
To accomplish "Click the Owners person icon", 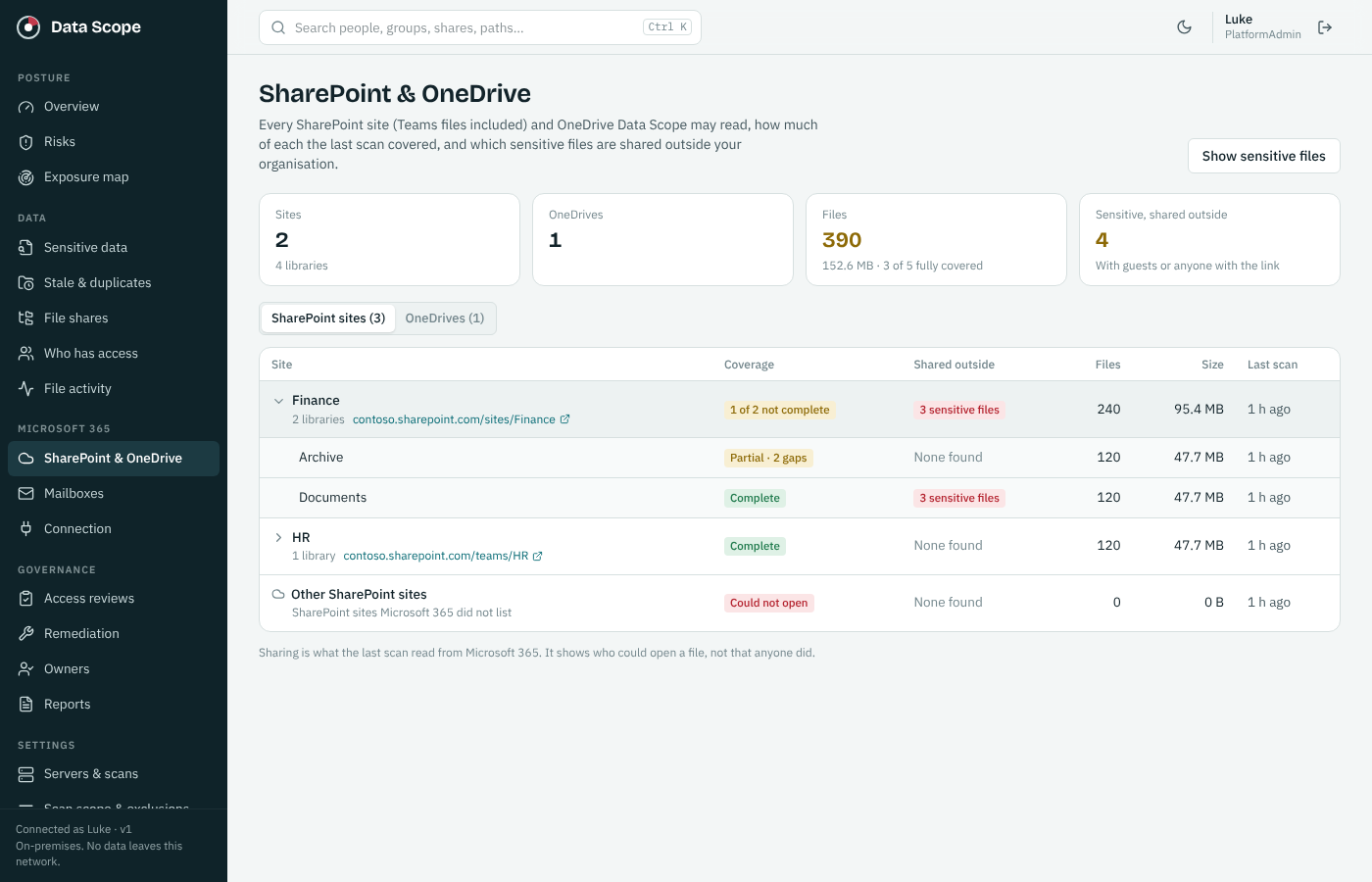I will pos(26,669).
